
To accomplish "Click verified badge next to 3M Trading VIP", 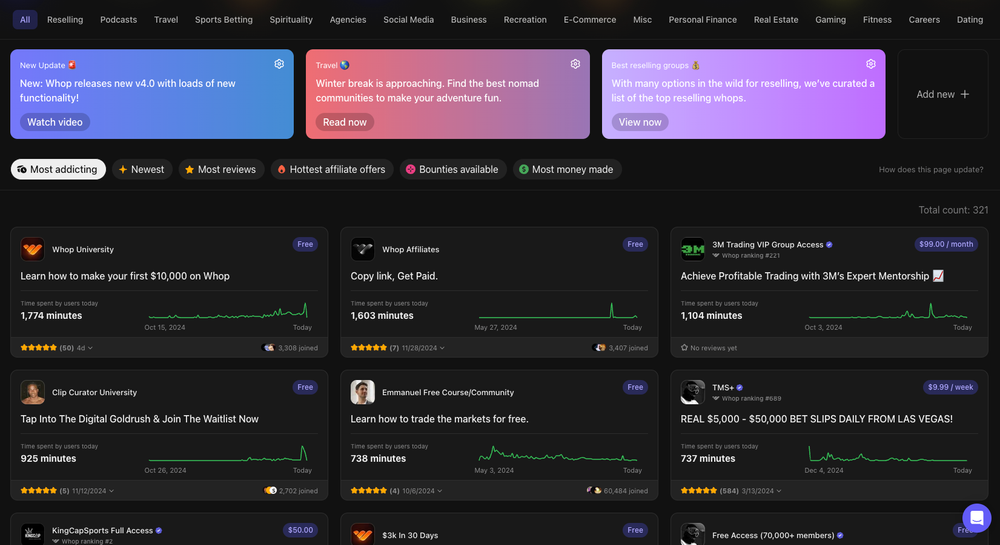I will [x=829, y=245].
